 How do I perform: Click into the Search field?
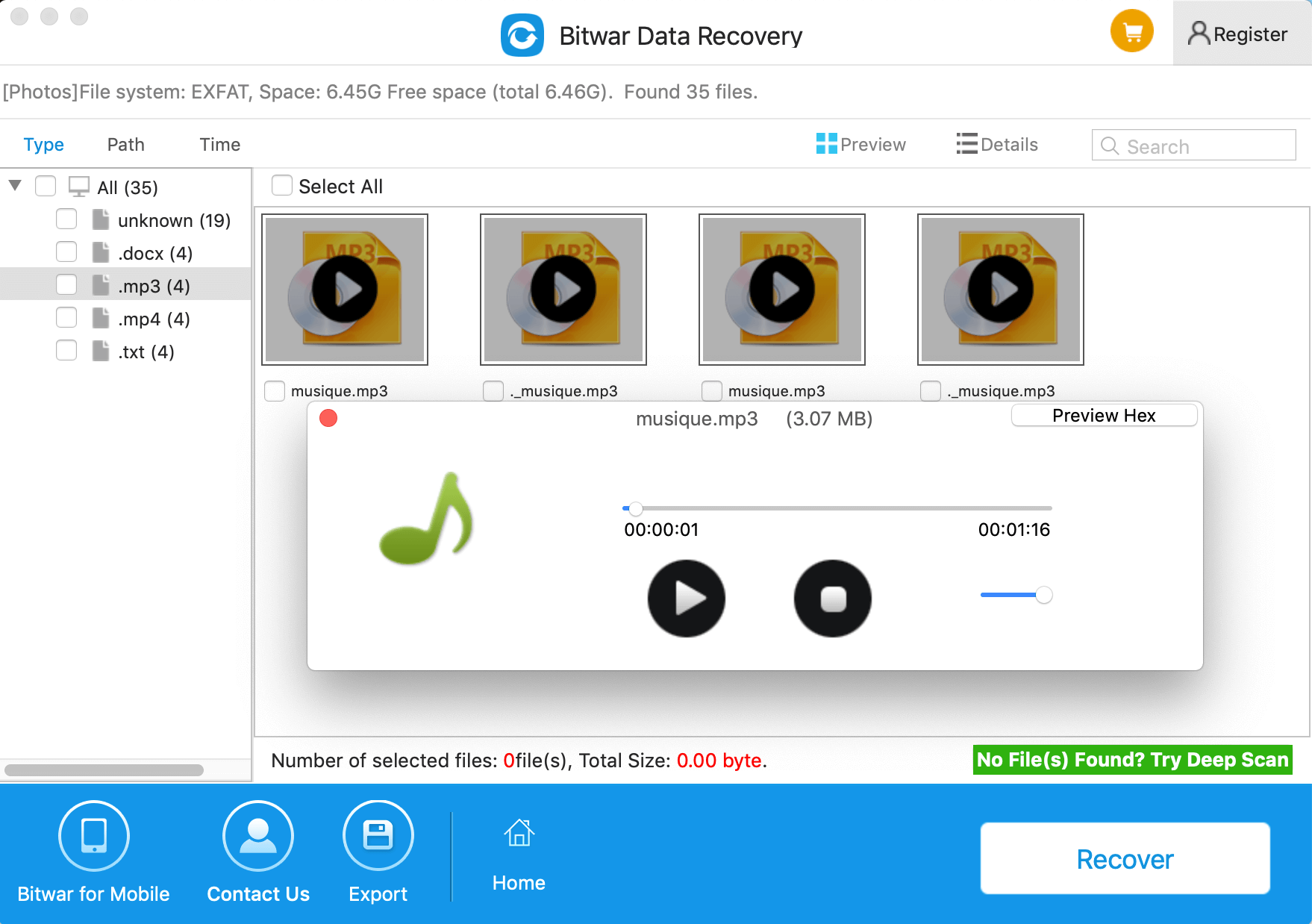click(1194, 146)
